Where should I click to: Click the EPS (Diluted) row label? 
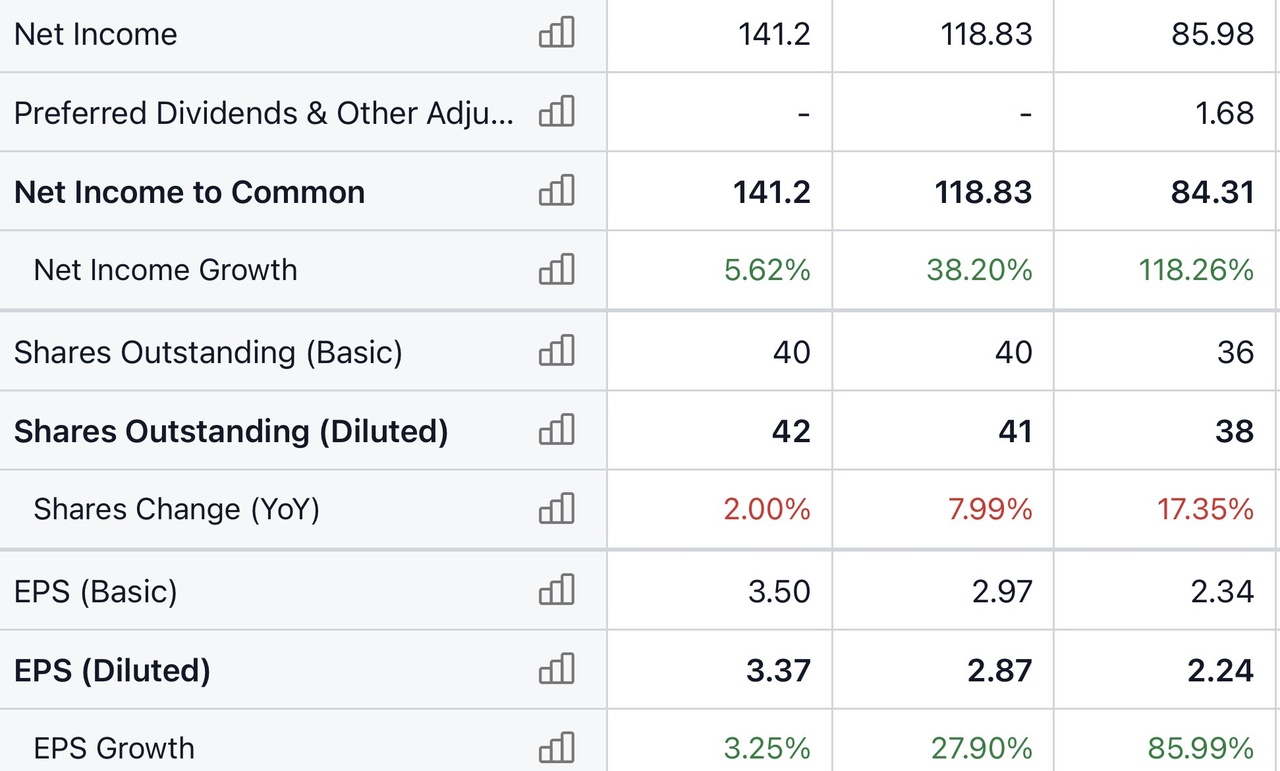(x=112, y=670)
